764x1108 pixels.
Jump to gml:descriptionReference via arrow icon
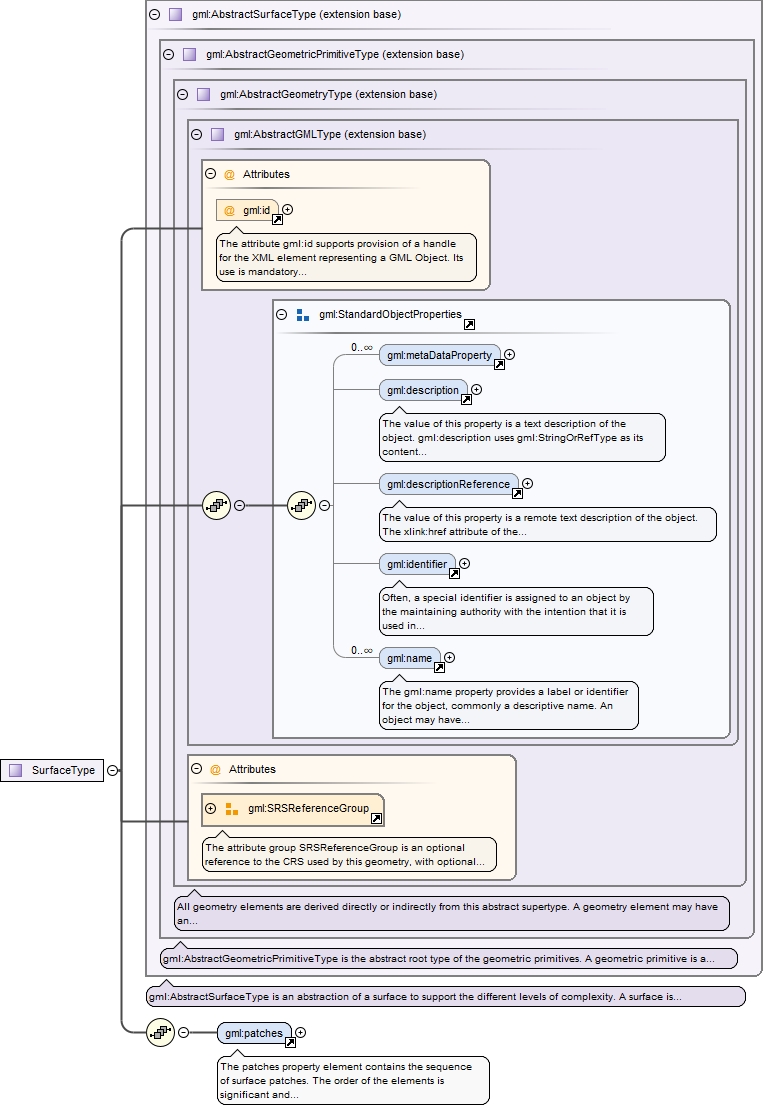[x=517, y=493]
